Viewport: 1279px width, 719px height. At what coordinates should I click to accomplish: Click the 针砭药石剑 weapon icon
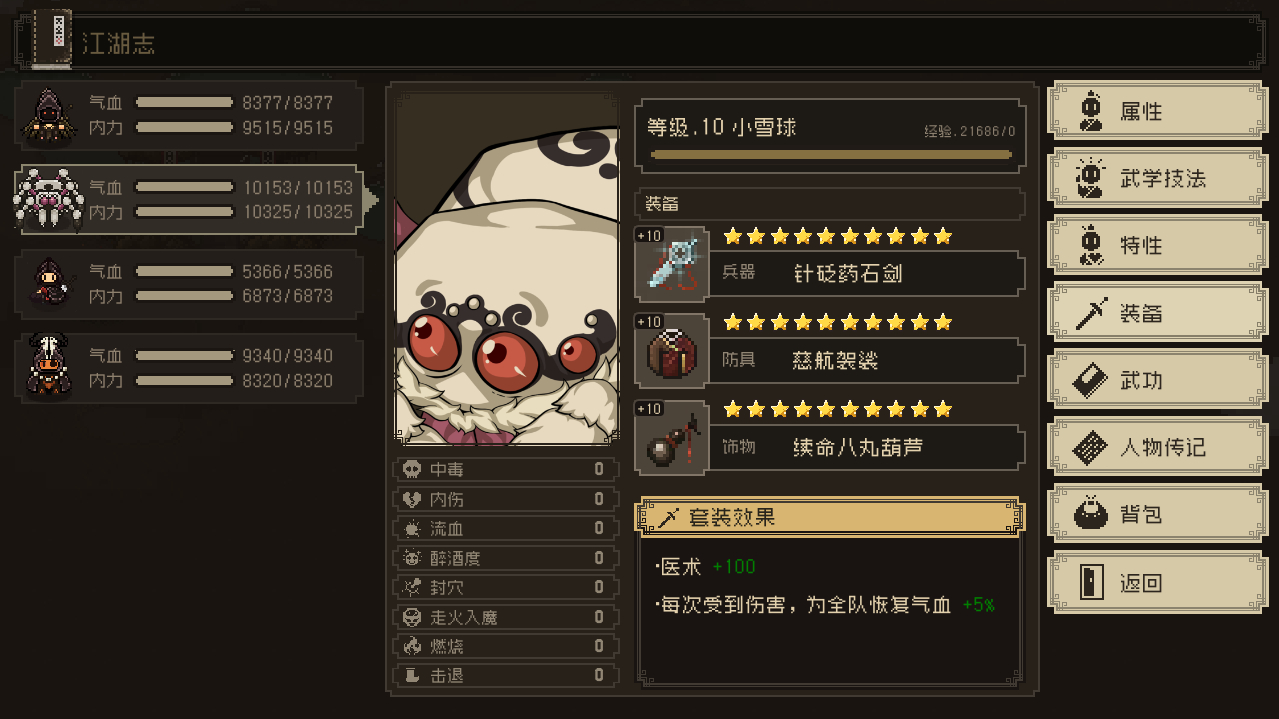pyautogui.click(x=672, y=265)
